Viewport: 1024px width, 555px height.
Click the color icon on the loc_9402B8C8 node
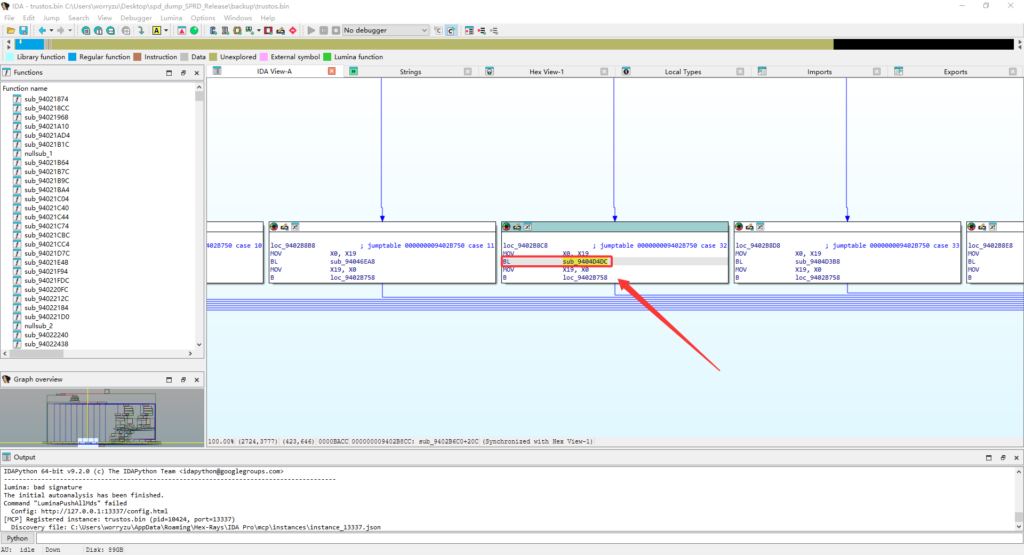(x=506, y=227)
